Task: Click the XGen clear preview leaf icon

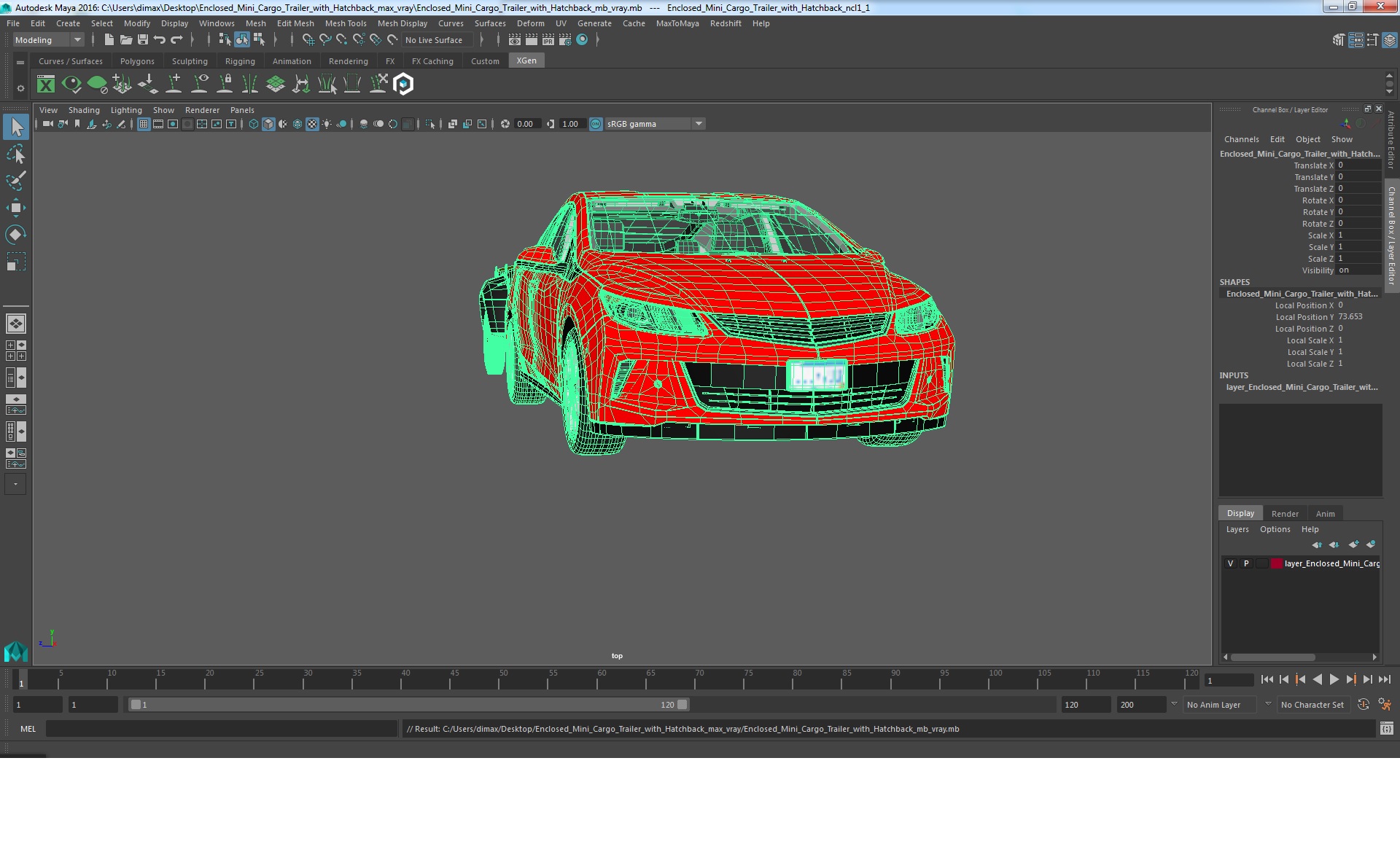Action: [x=97, y=85]
